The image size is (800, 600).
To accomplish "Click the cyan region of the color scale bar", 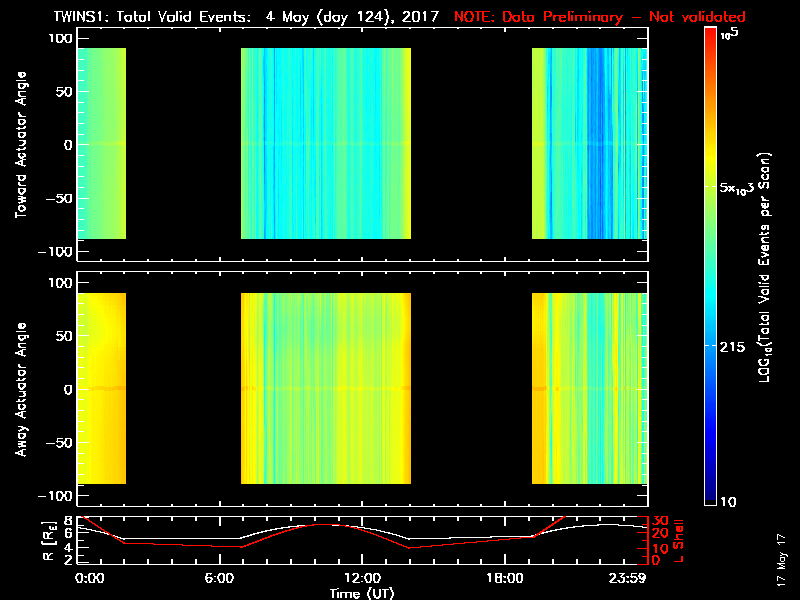I will click(711, 296).
